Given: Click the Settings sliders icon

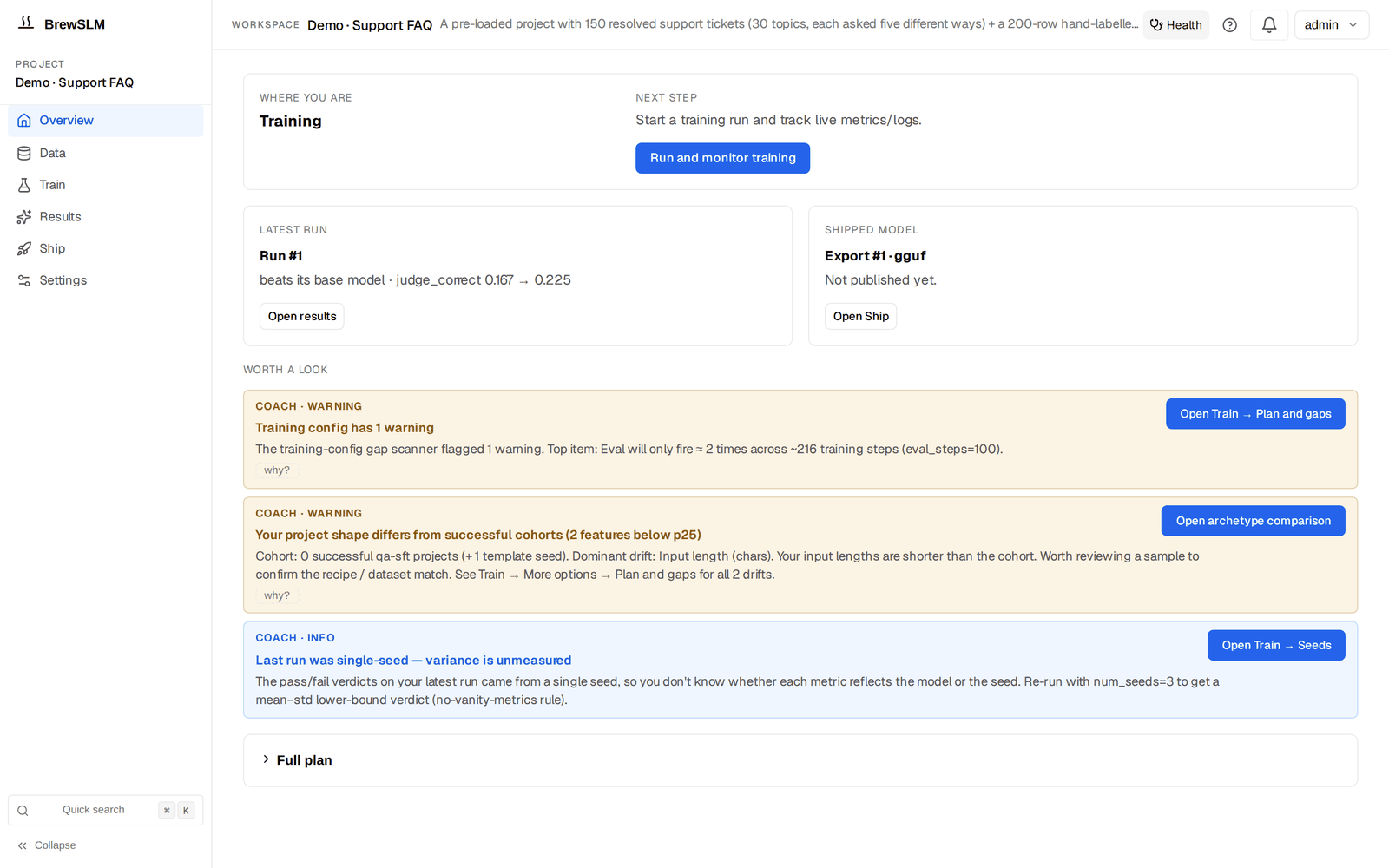Looking at the screenshot, I should (24, 280).
